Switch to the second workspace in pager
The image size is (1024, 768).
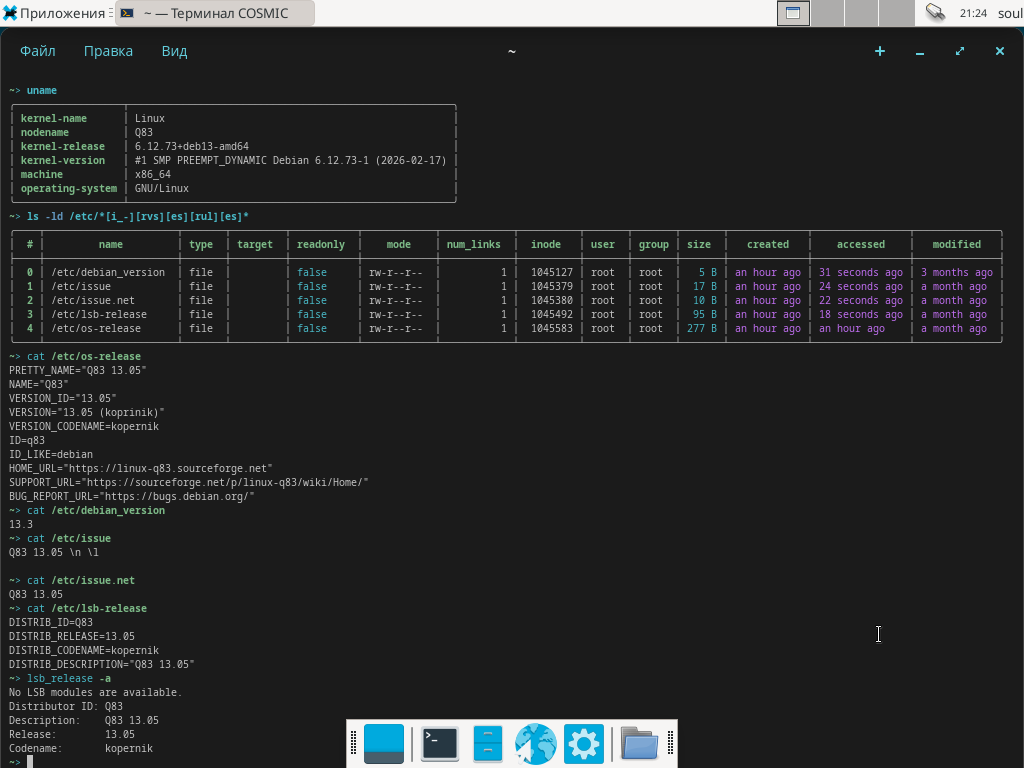tap(827, 13)
